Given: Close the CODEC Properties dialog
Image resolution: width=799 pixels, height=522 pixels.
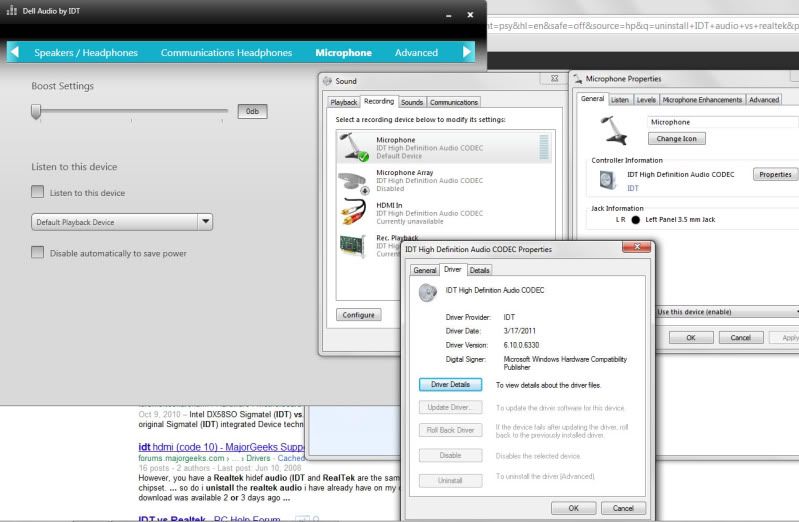Looking at the screenshot, I should 636,247.
